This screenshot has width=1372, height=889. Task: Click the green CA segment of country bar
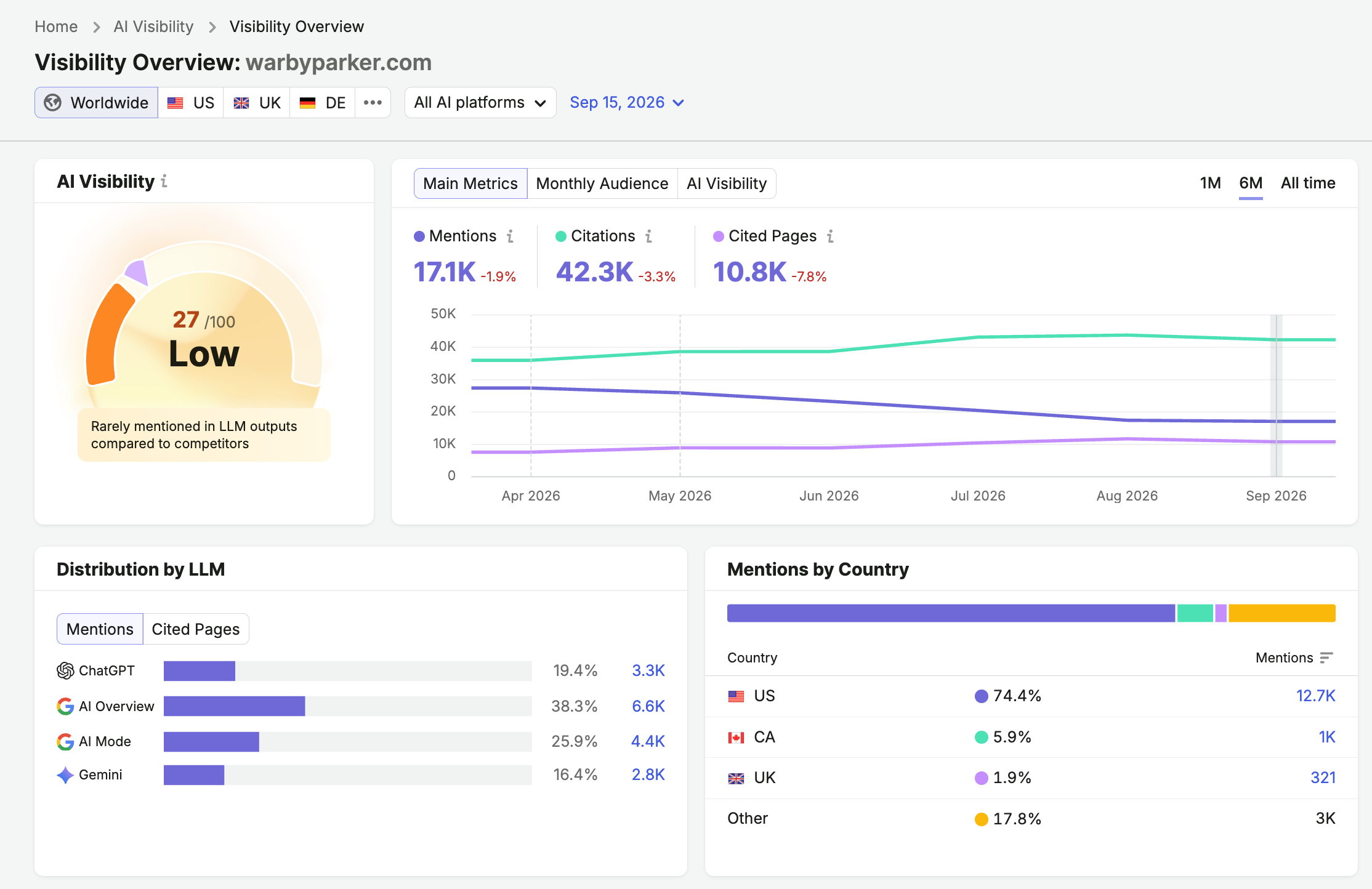[1195, 613]
